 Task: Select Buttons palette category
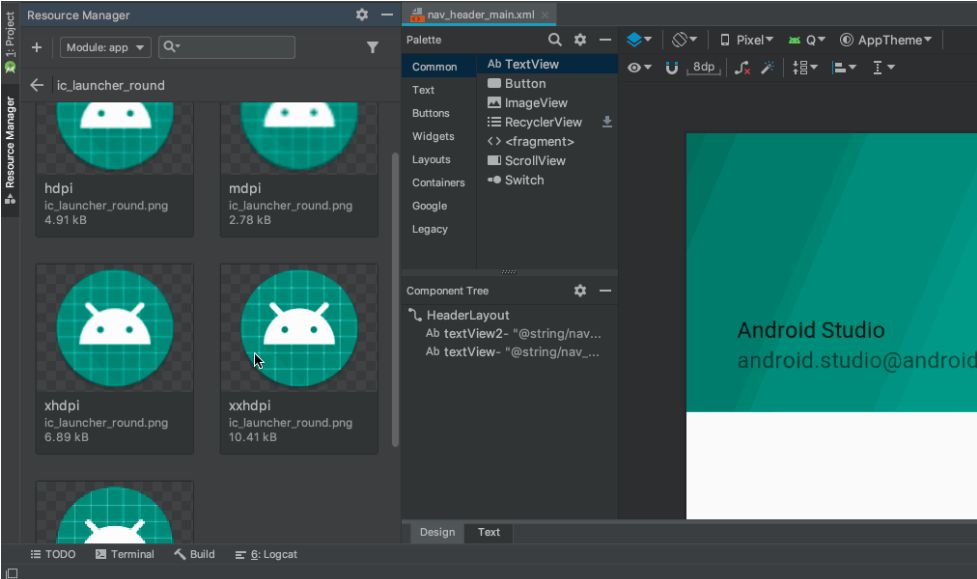click(431, 113)
